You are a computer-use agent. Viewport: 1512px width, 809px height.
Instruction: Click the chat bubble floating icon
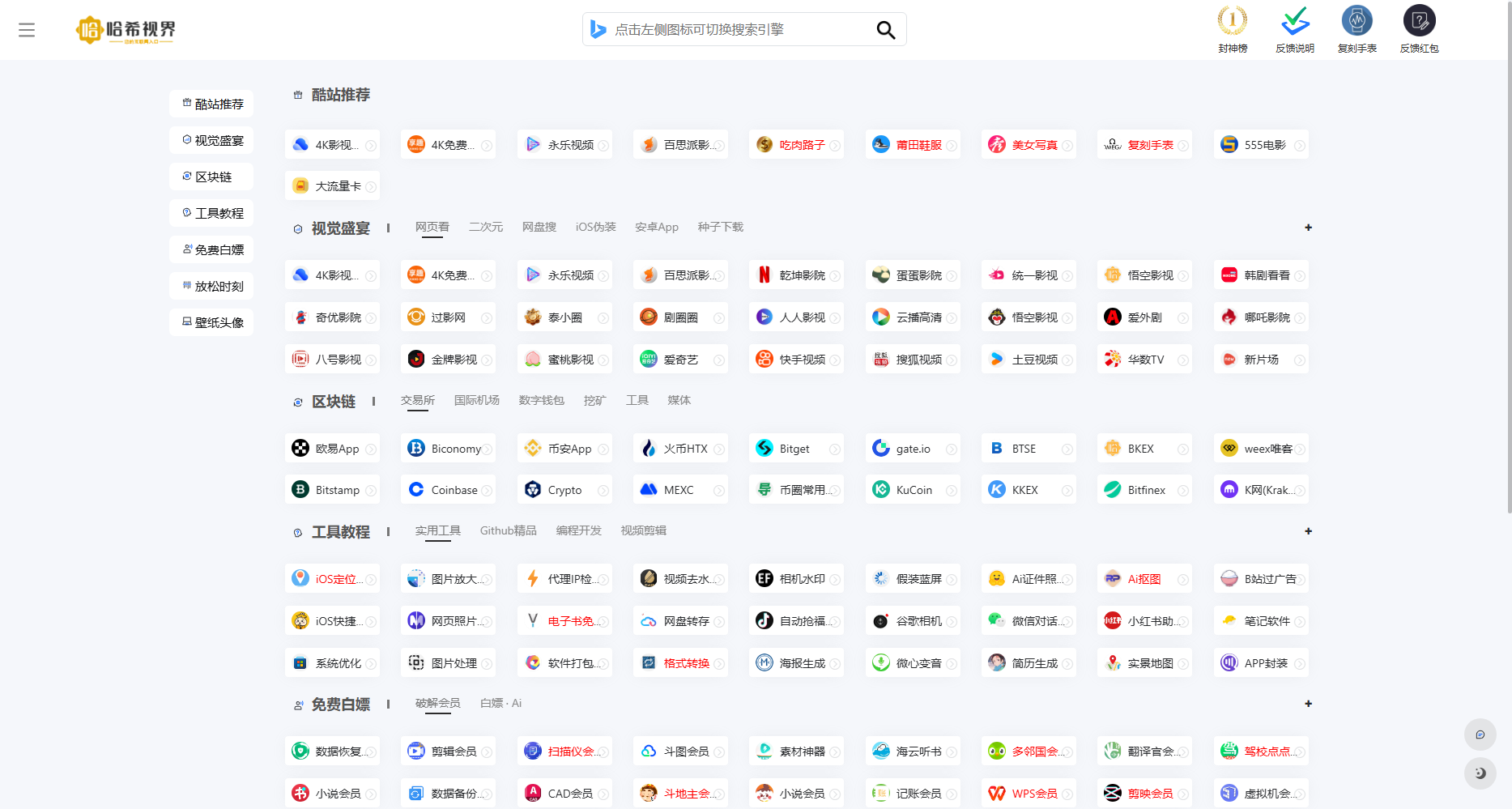pos(1480,734)
